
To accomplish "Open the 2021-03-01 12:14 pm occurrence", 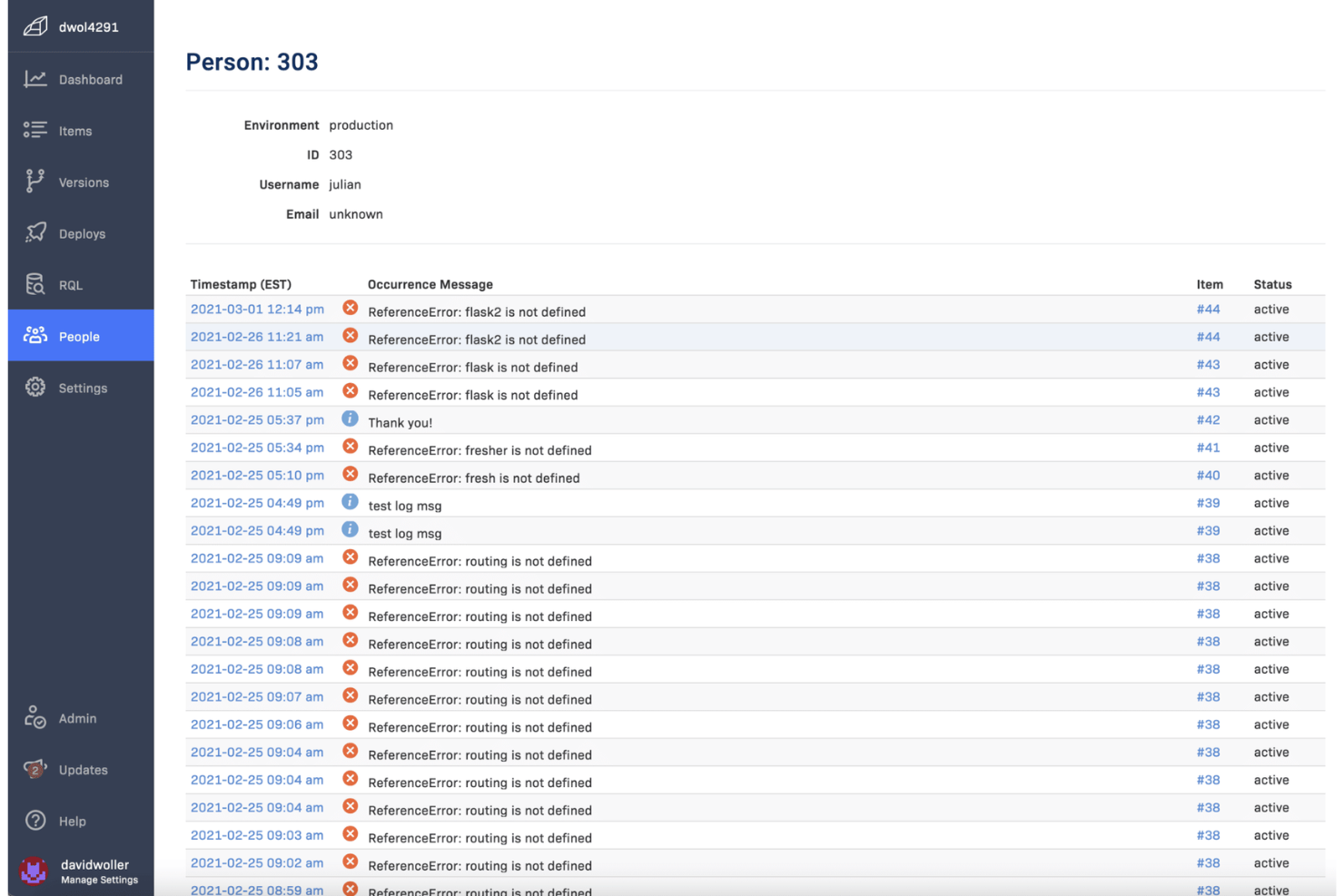I will (x=257, y=309).
